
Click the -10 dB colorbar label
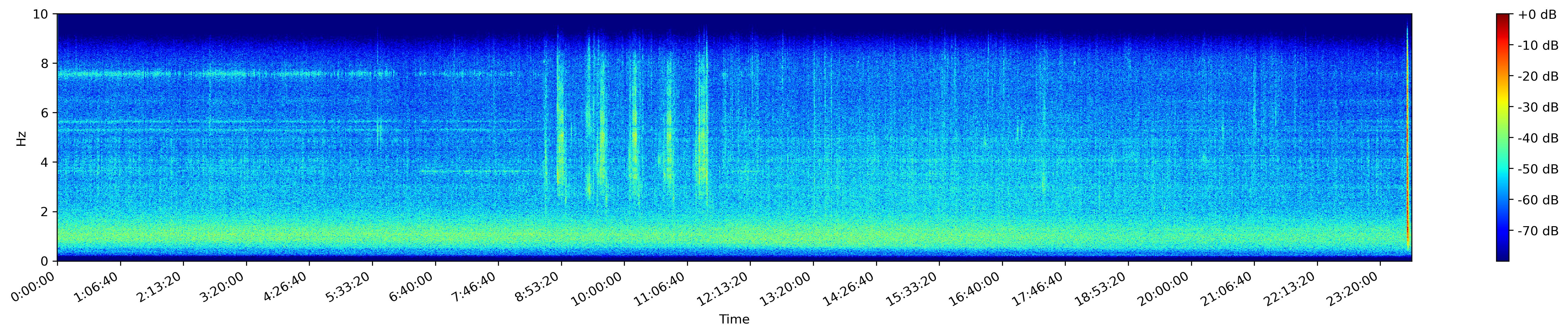1538,45
